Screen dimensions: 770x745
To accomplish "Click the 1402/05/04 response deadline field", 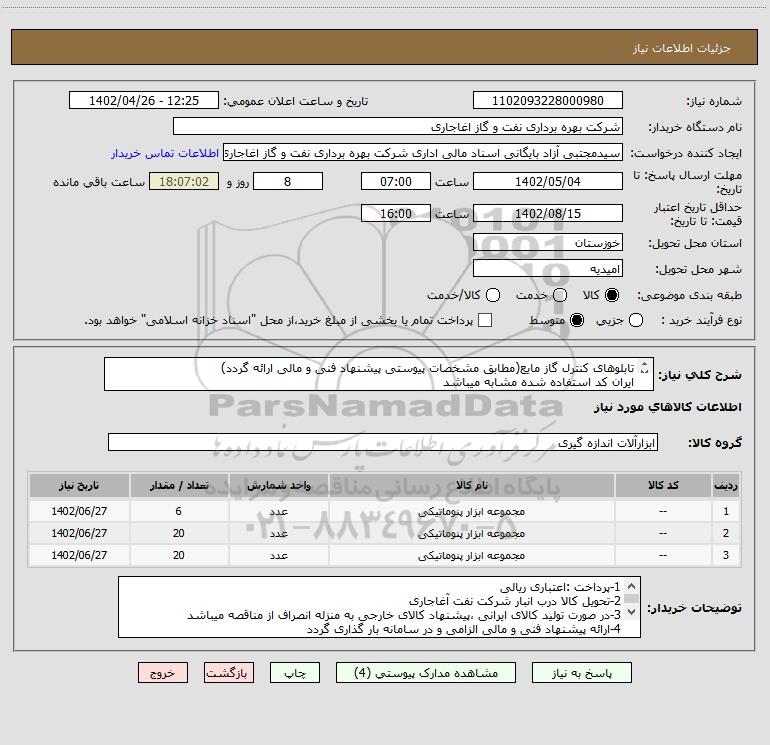I will coord(548,181).
